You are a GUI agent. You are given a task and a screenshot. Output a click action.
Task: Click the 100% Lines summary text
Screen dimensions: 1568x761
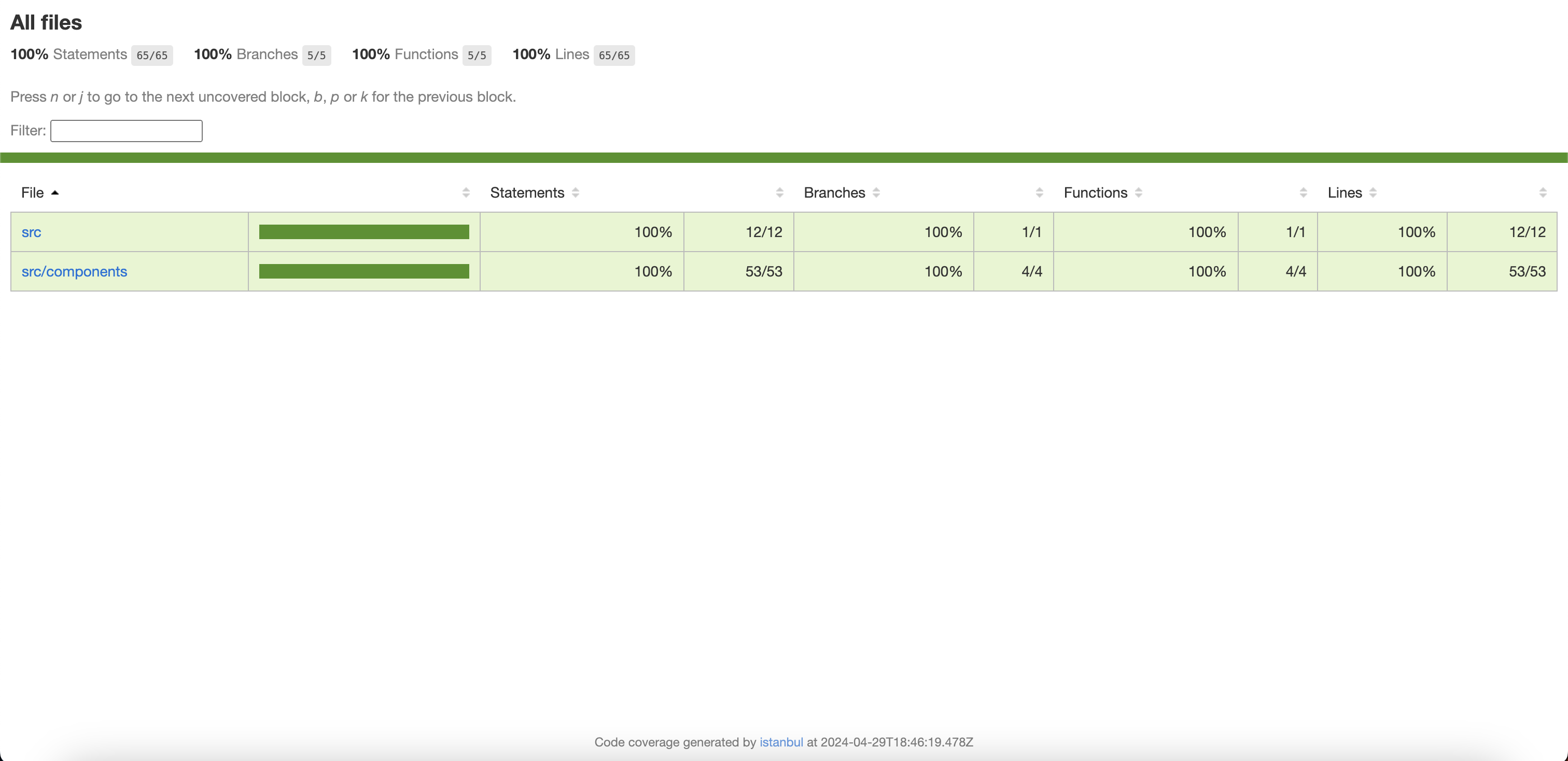pos(551,54)
